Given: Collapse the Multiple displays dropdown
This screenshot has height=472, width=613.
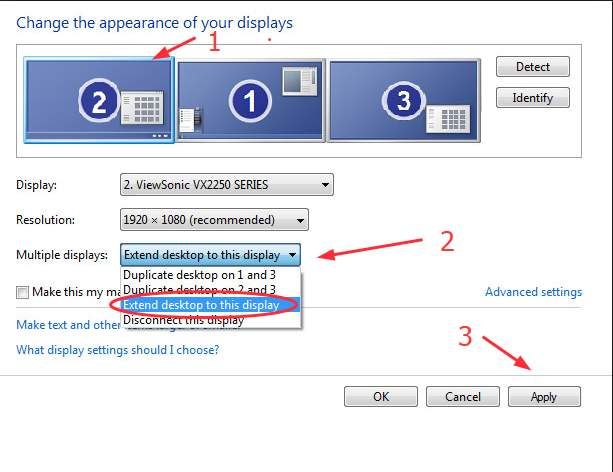Looking at the screenshot, I should click(x=210, y=255).
